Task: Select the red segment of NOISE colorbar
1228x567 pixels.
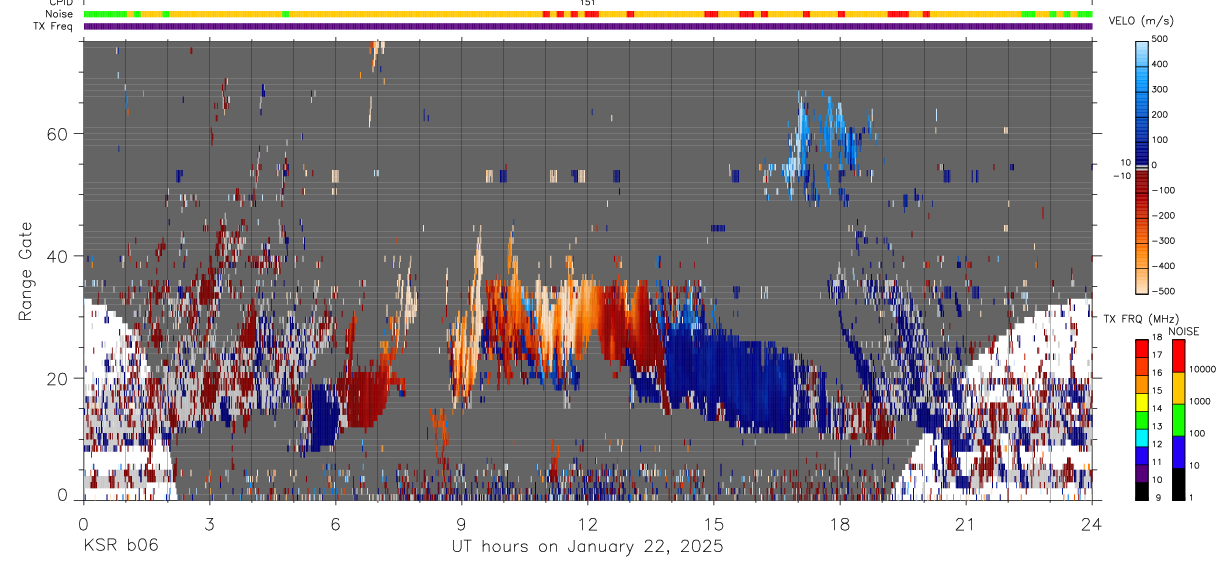Action: pos(1178,355)
